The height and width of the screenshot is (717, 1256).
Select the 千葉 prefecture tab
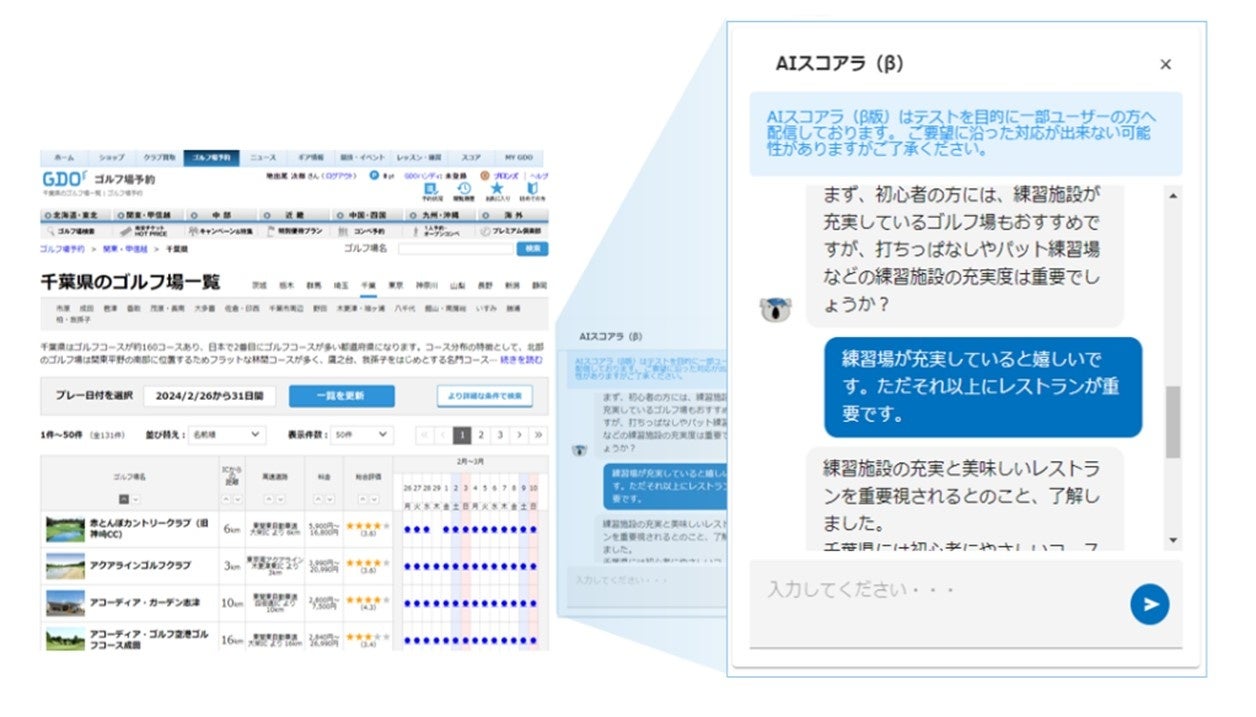[x=368, y=285]
